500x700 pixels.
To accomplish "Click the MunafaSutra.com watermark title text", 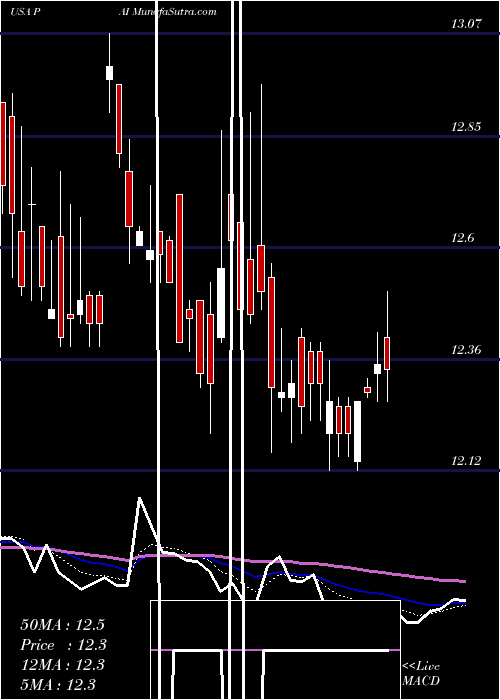I will pyautogui.click(x=174, y=12).
